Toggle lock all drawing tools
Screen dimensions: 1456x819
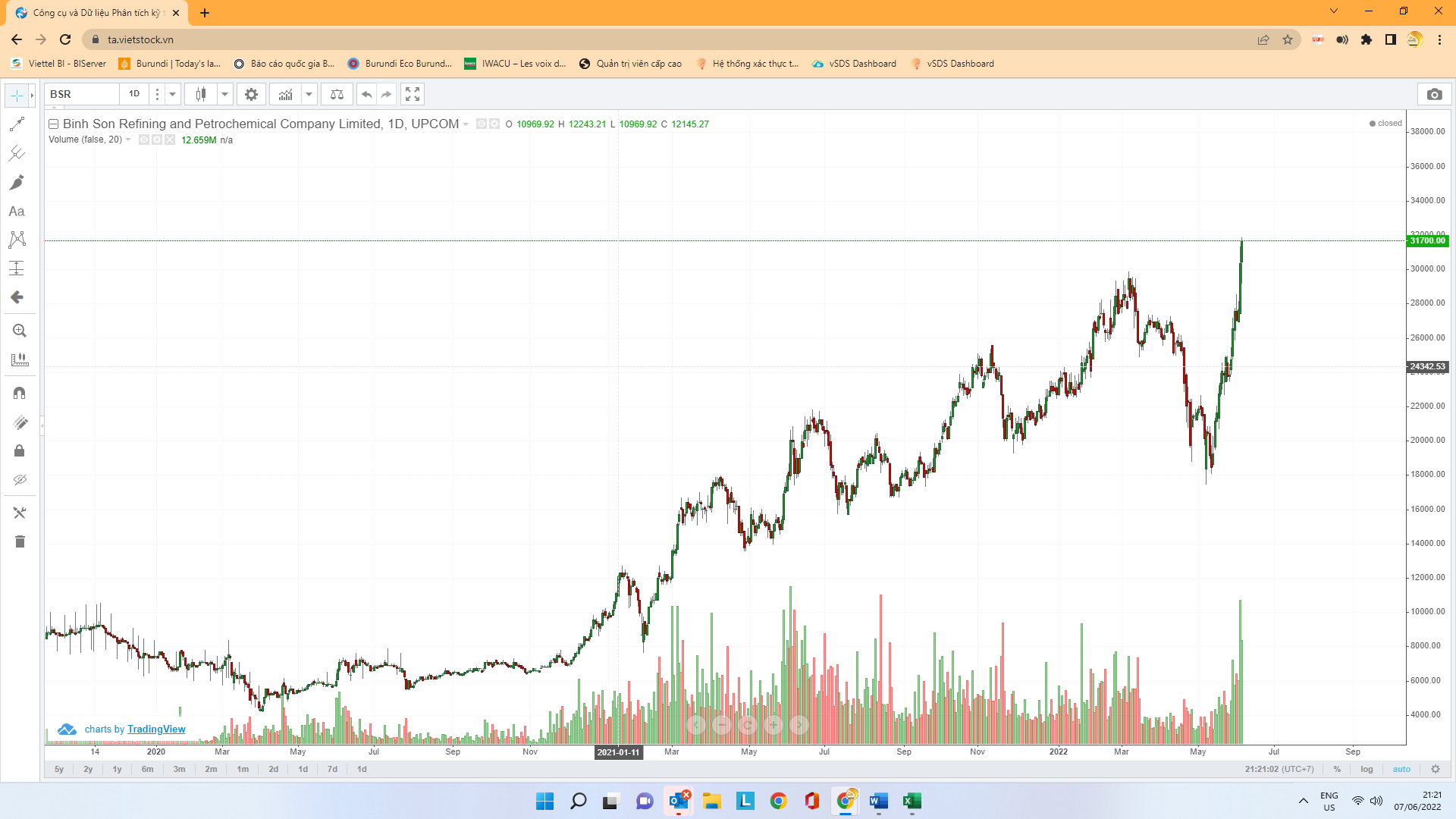[x=20, y=451]
